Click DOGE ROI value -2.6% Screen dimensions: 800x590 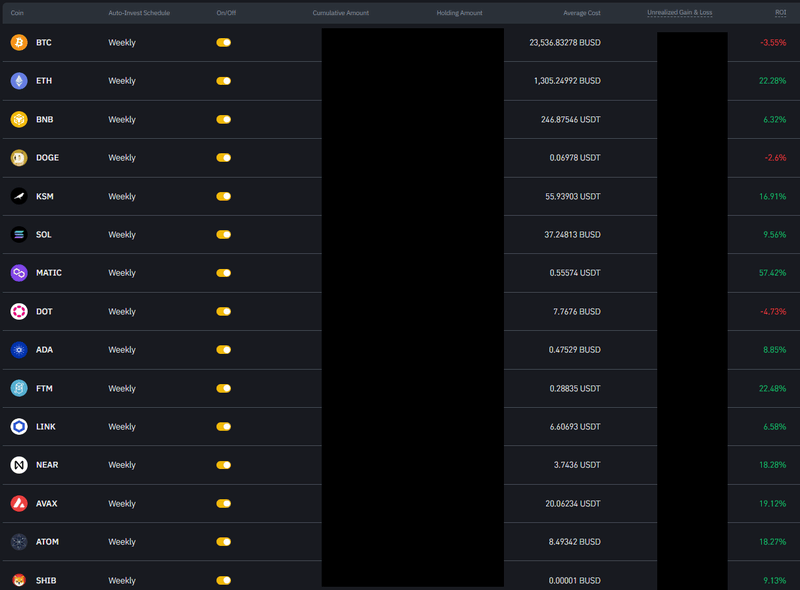click(775, 158)
